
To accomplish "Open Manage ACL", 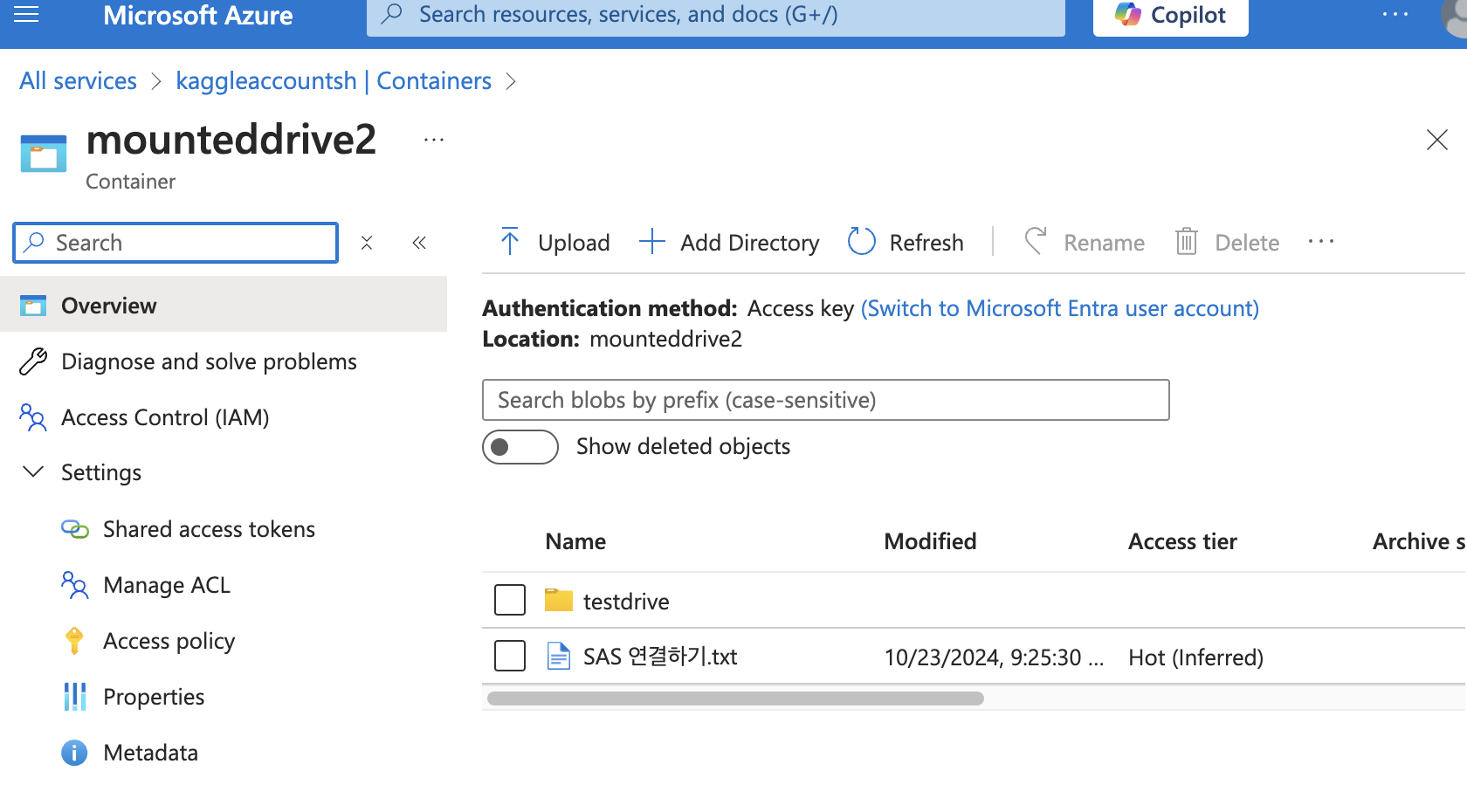I will (167, 585).
